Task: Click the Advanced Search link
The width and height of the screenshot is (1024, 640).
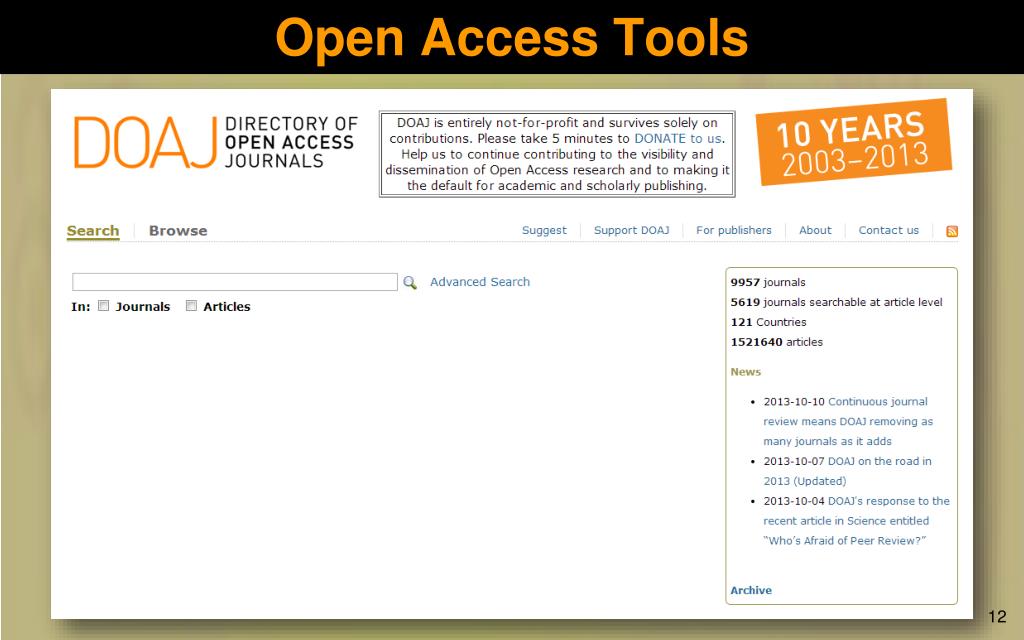Action: click(x=480, y=281)
